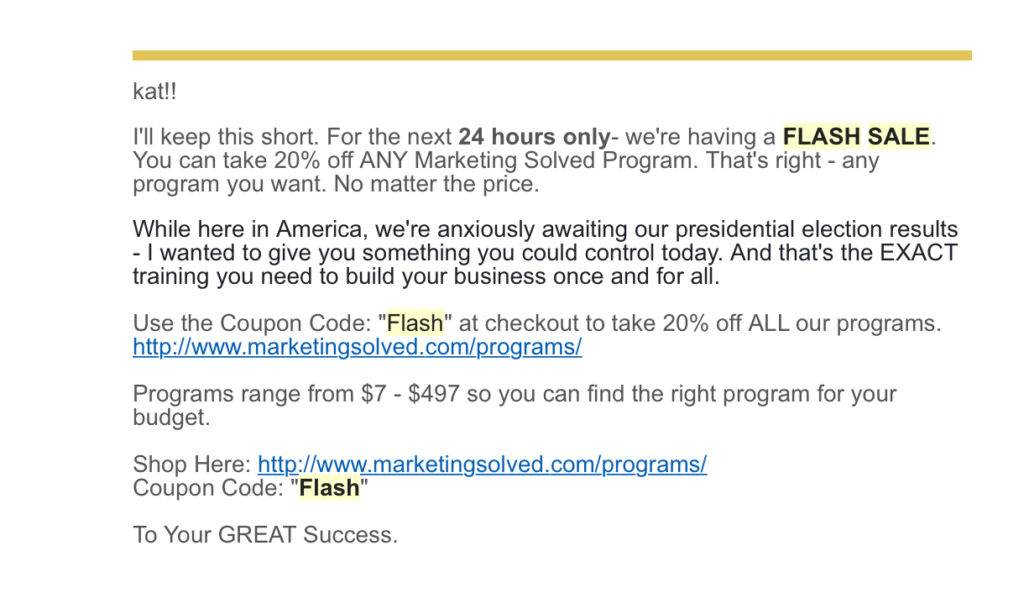Viewport: 1024px width, 593px height.
Task: Click the highlighted Flash code in quoted sentence
Action: coord(415,323)
